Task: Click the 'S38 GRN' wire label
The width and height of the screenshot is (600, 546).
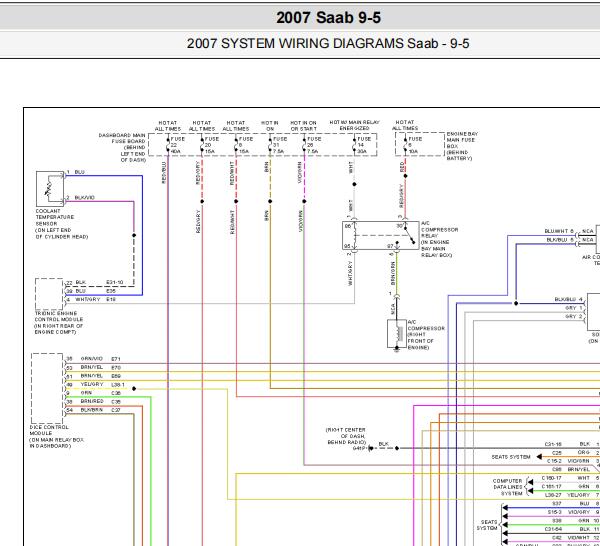Action: pos(571,520)
